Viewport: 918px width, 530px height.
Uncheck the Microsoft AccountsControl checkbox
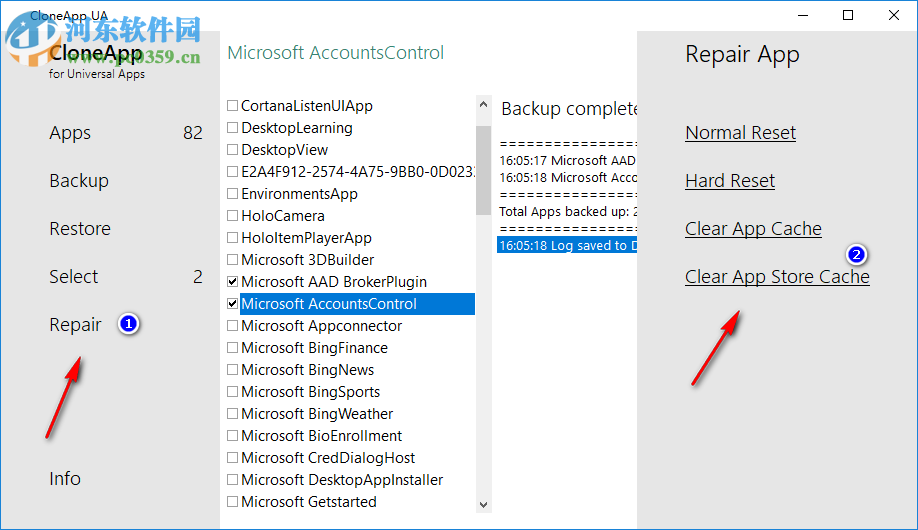point(233,304)
